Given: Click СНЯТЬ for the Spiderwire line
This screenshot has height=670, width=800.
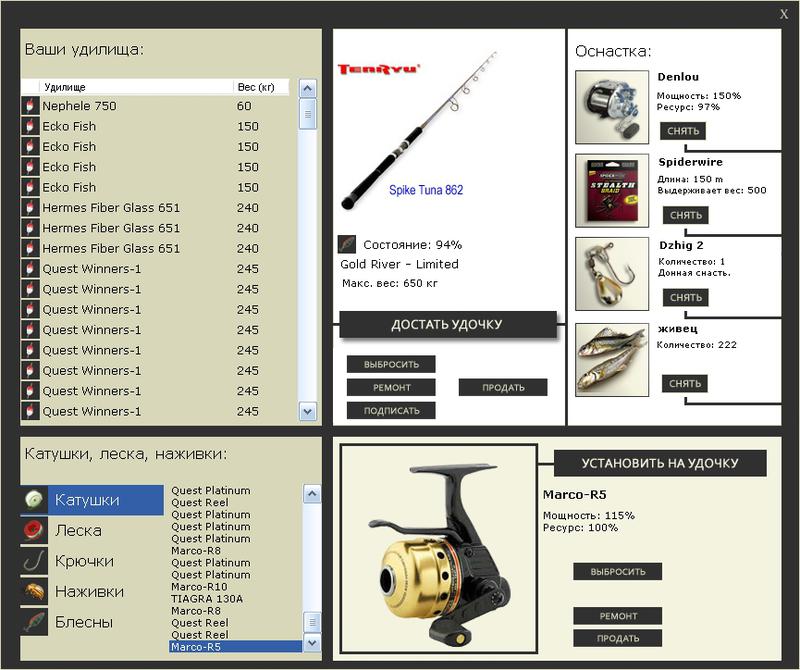Looking at the screenshot, I should 686,215.
